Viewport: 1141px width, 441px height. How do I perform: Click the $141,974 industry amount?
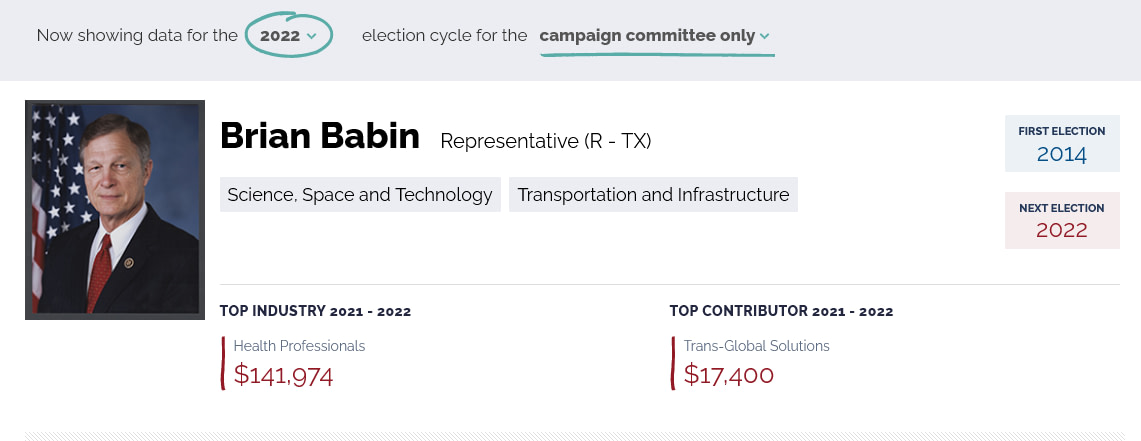pos(283,375)
